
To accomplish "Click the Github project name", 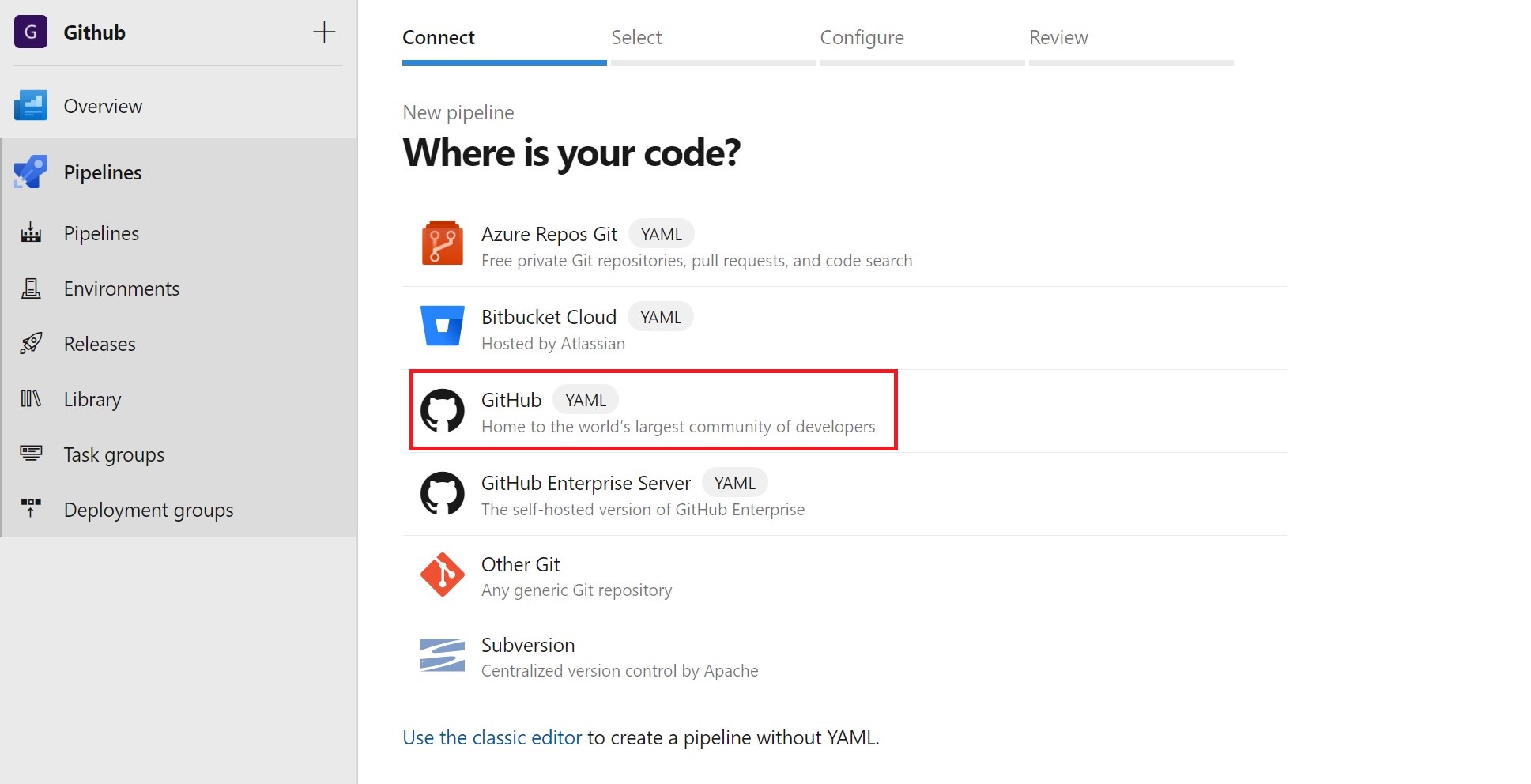I will pos(94,32).
